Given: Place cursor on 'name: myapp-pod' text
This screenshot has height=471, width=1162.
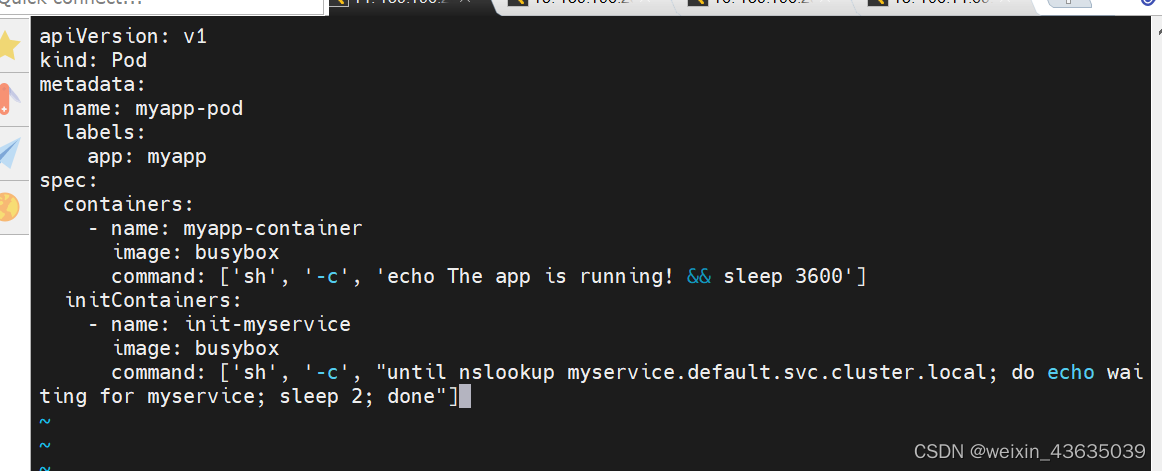Looking at the screenshot, I should [153, 109].
